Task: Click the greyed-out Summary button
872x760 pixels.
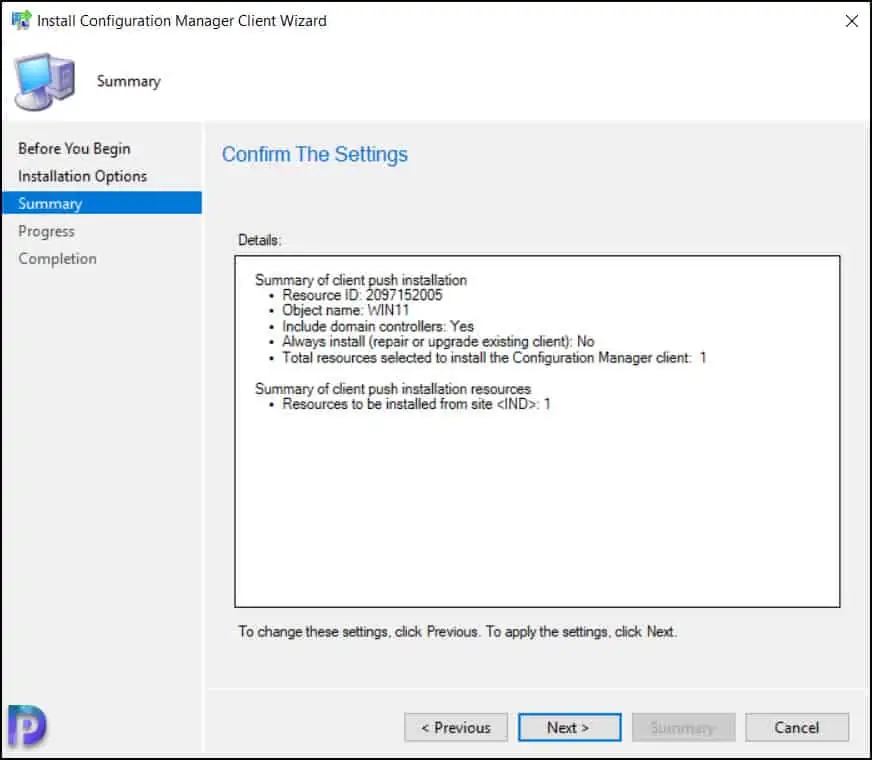Action: tap(683, 727)
